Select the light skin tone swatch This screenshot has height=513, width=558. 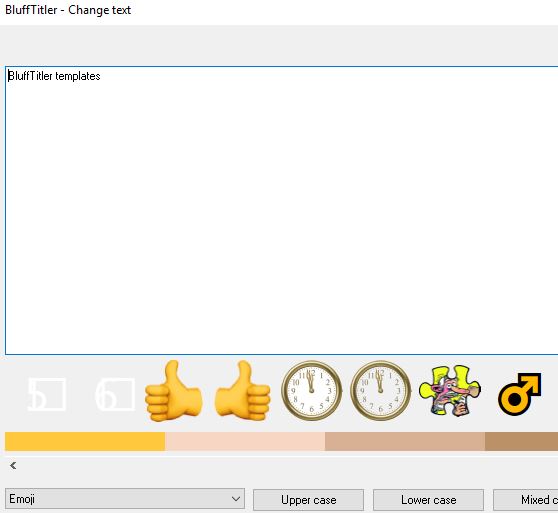[245, 441]
